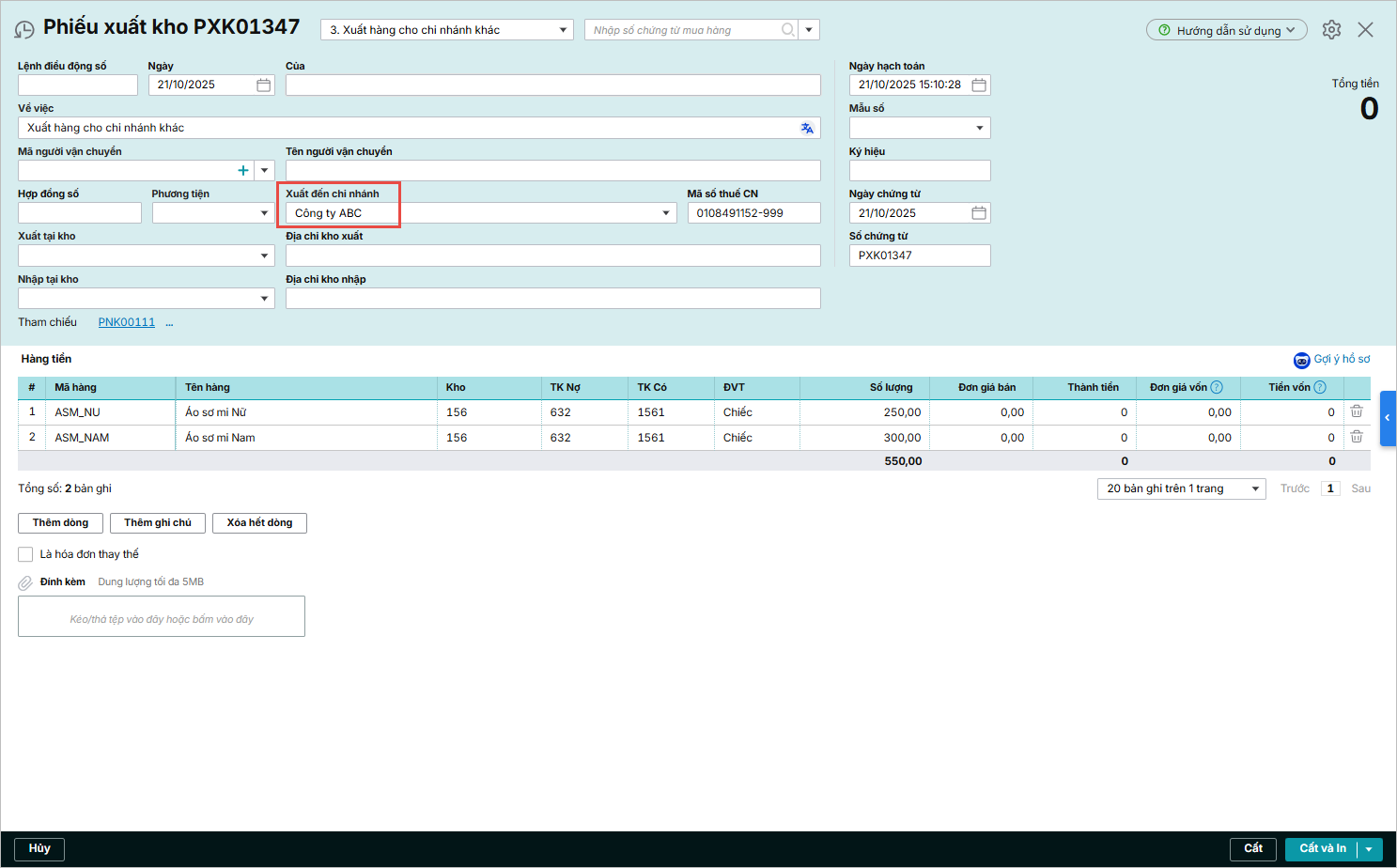Click the Lệnh điều động số input field

[78, 85]
